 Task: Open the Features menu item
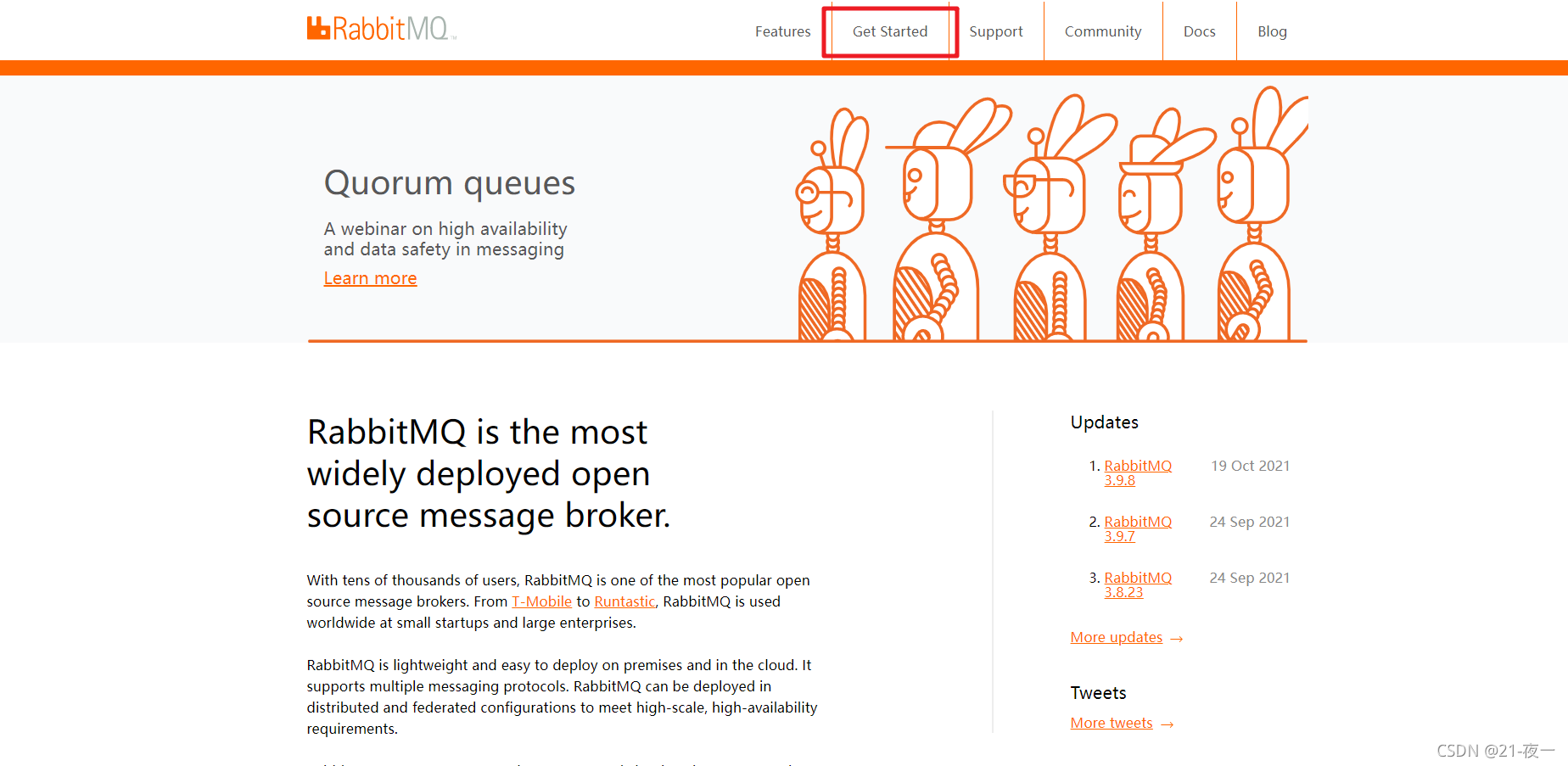tap(782, 31)
